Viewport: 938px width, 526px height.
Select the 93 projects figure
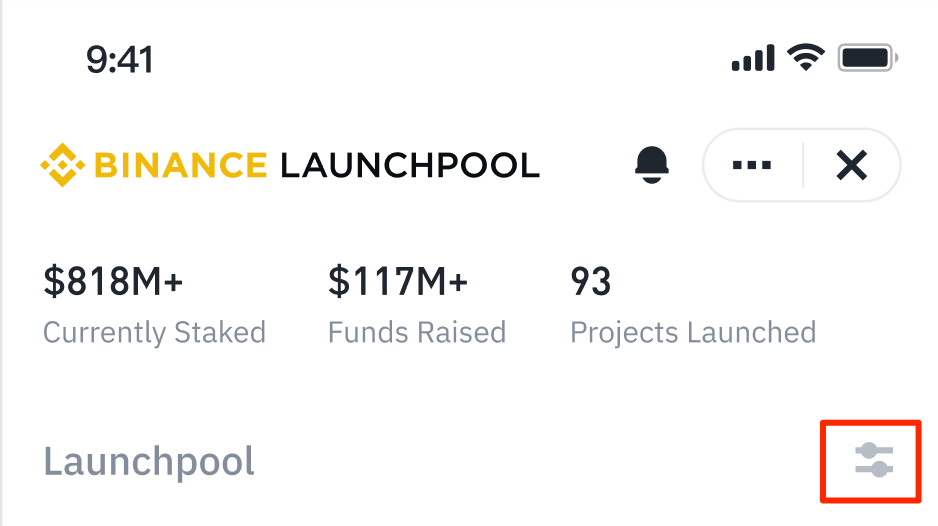coord(590,282)
